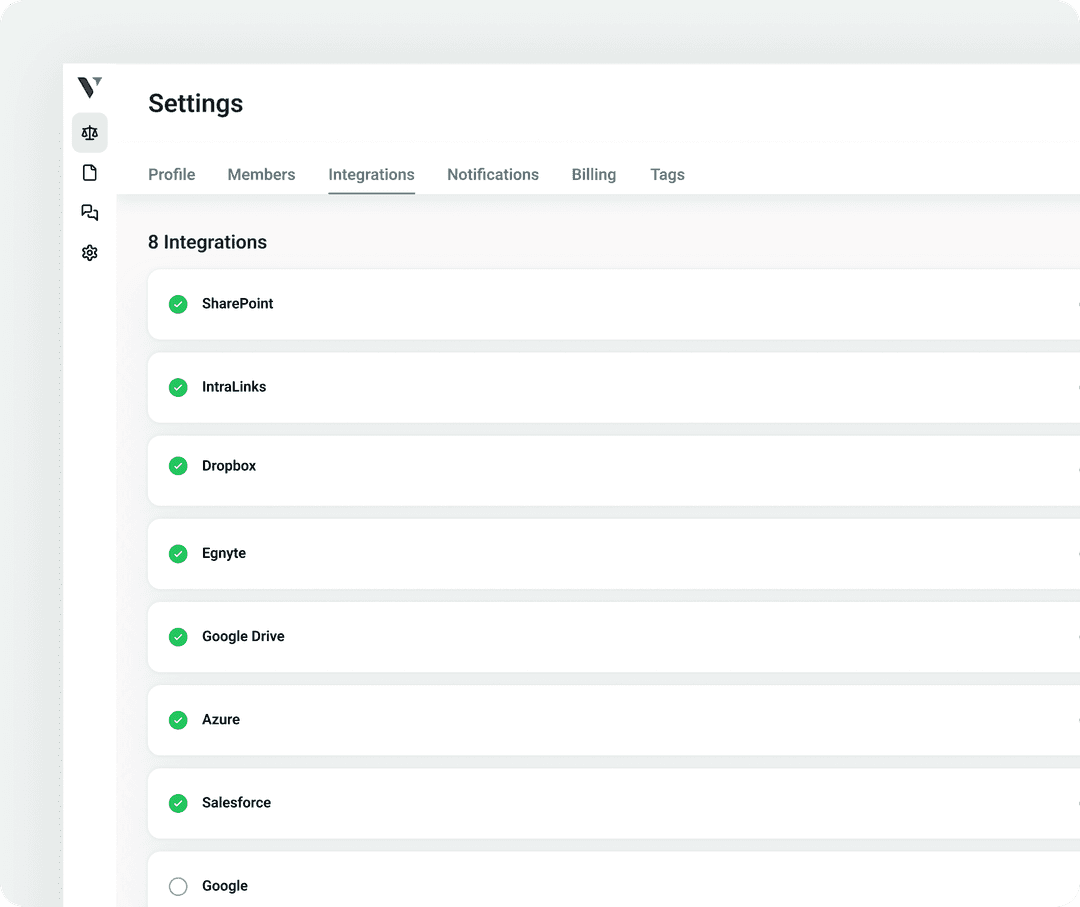This screenshot has width=1080, height=907.
Task: Disable the Dropbox integration toggle
Action: point(178,465)
